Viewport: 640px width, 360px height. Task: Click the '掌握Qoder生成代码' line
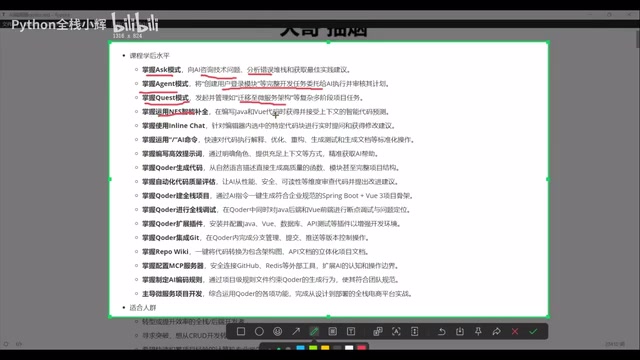pyautogui.click(x=271, y=167)
